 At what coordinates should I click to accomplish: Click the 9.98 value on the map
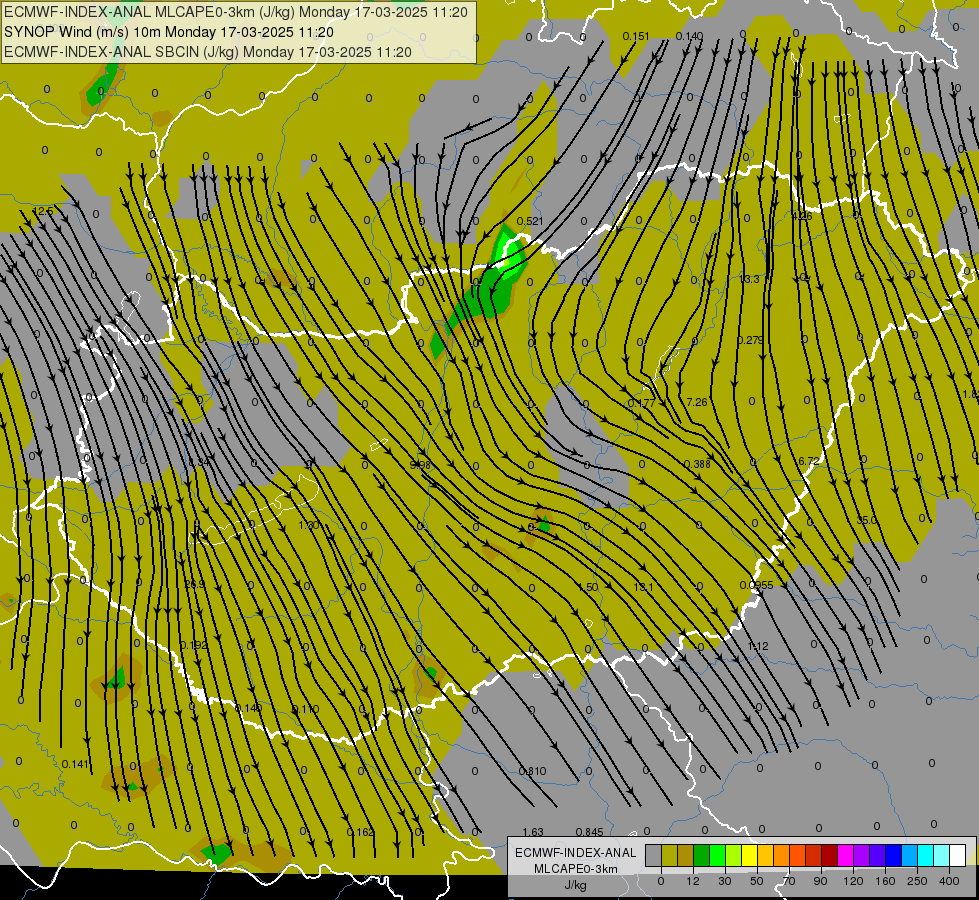pyautogui.click(x=420, y=465)
